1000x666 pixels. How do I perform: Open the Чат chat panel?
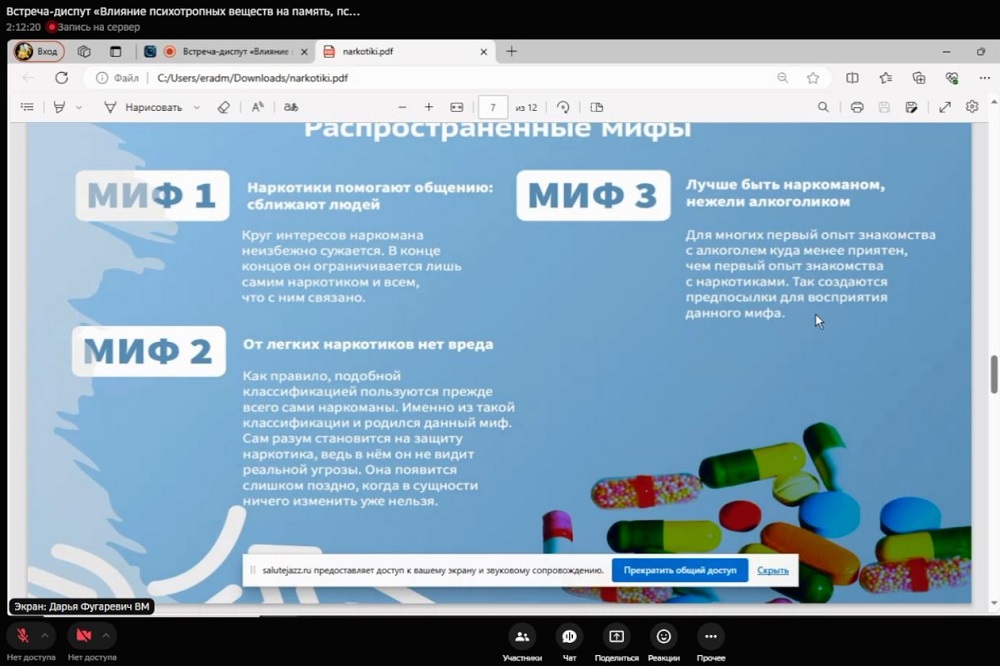569,637
